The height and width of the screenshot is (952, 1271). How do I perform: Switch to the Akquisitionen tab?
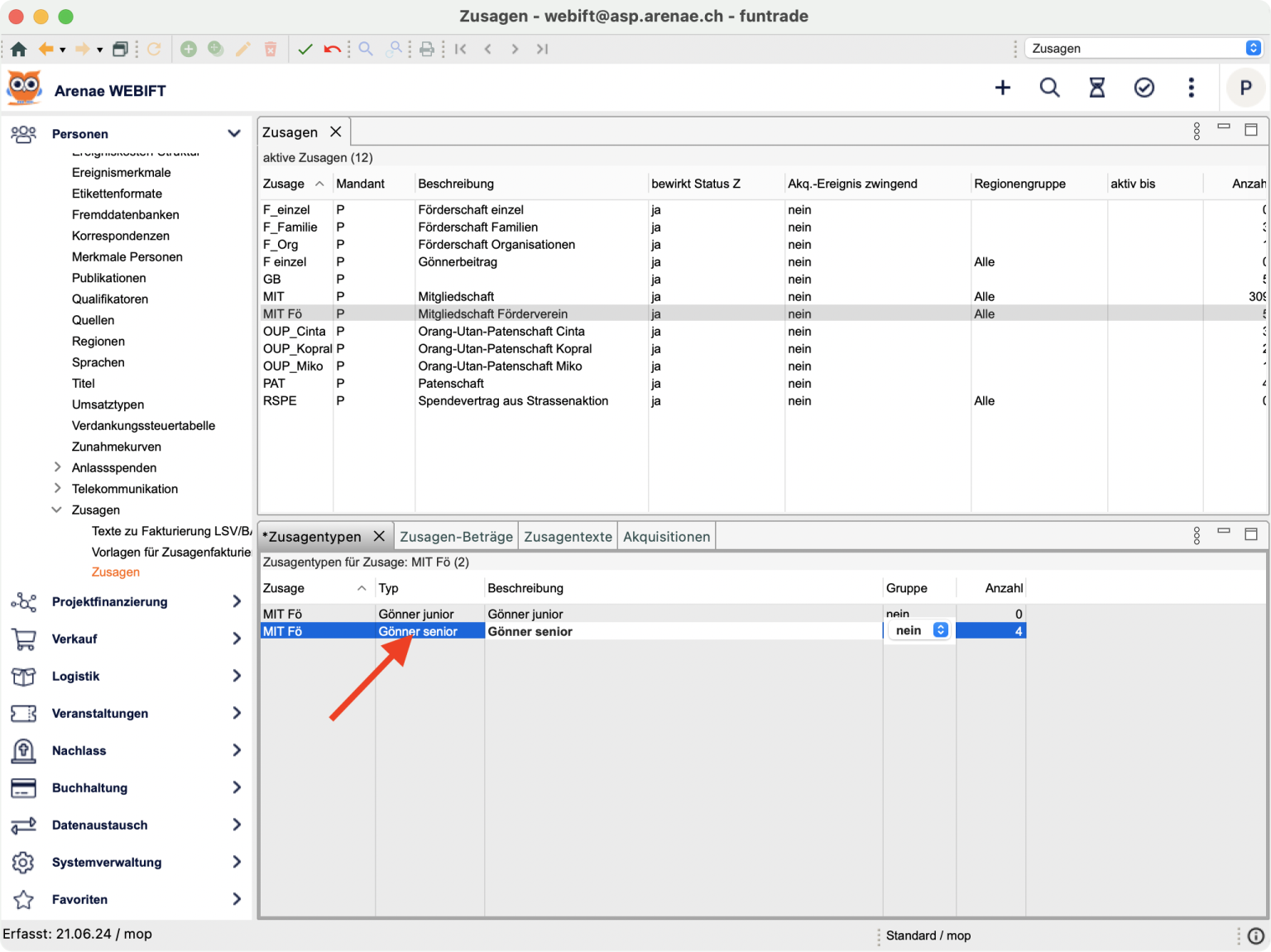coord(666,537)
